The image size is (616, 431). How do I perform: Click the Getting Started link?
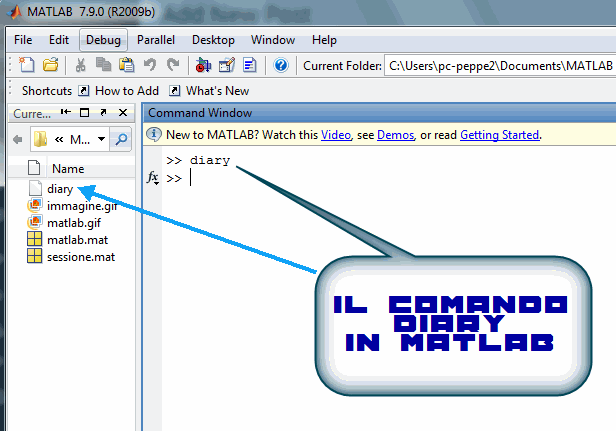499,135
